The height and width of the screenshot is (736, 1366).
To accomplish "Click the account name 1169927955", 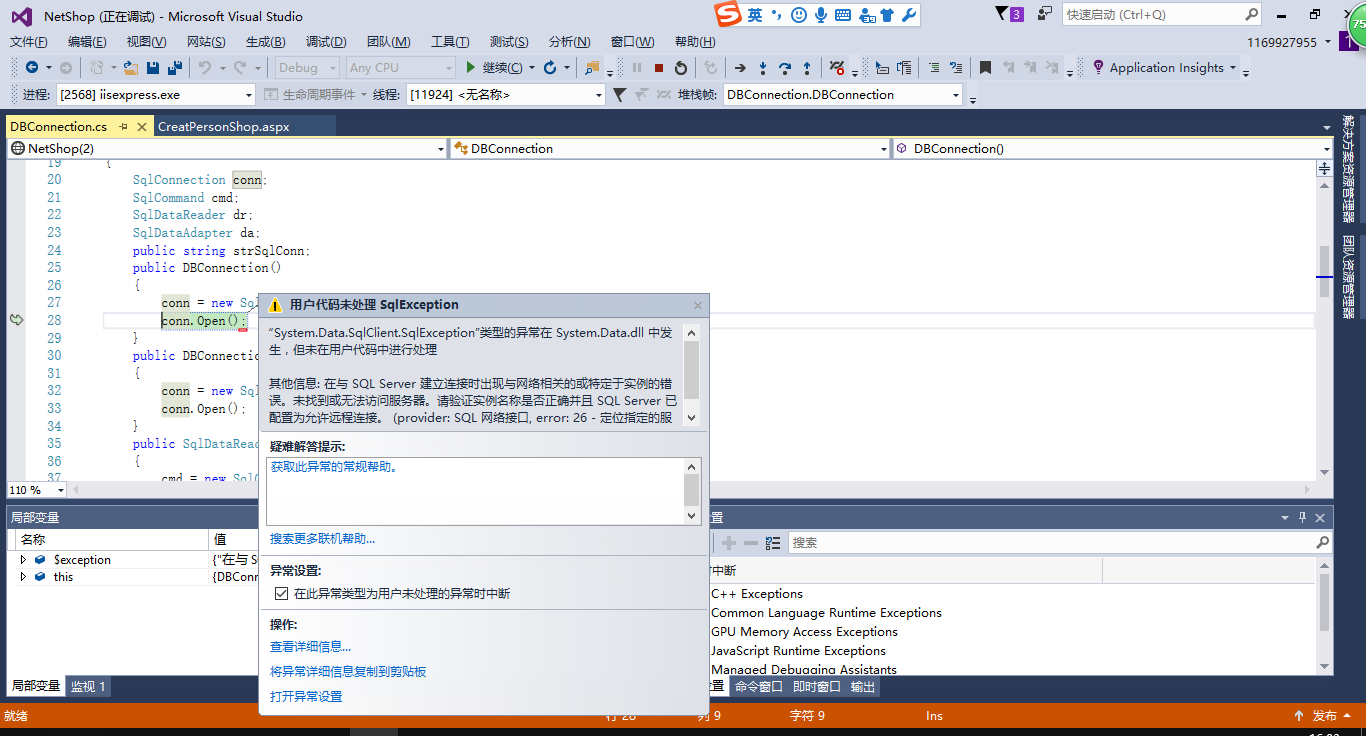I will click(x=1282, y=42).
